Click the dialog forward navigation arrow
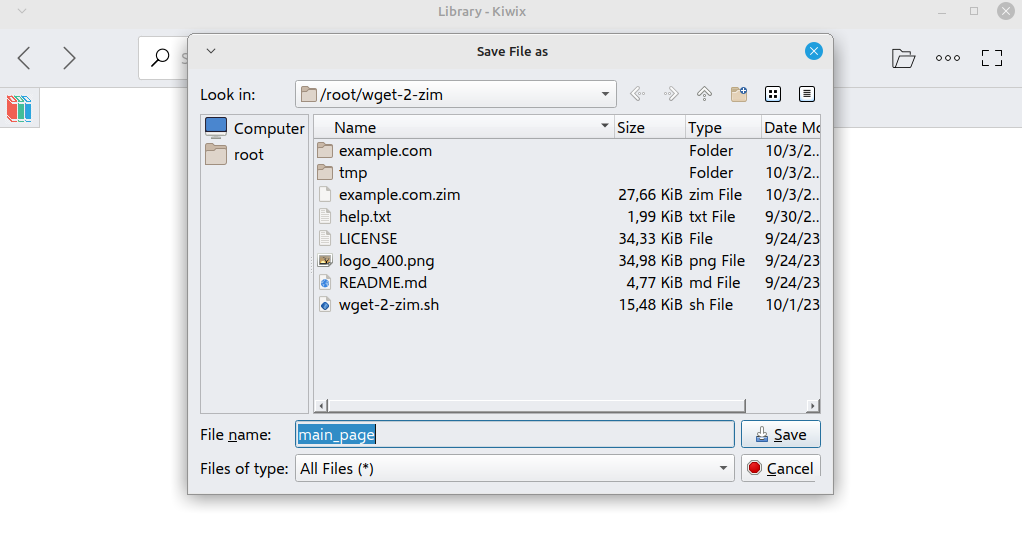This screenshot has width=1022, height=560. tap(671, 94)
